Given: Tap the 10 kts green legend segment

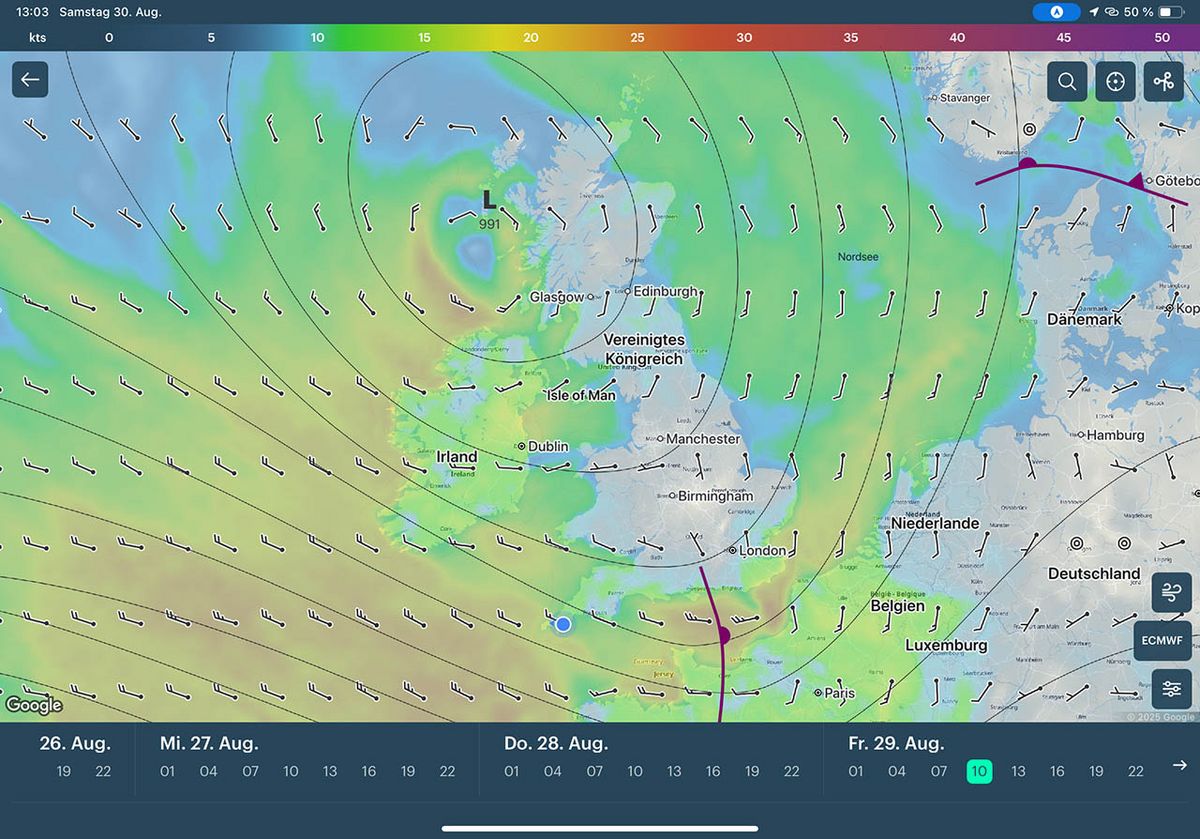Looking at the screenshot, I should click(317, 37).
